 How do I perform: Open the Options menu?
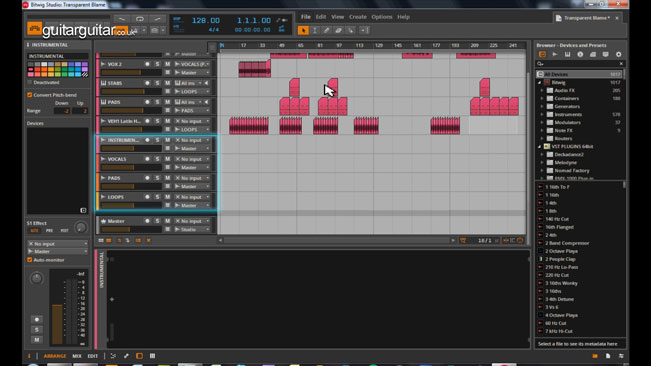(382, 17)
